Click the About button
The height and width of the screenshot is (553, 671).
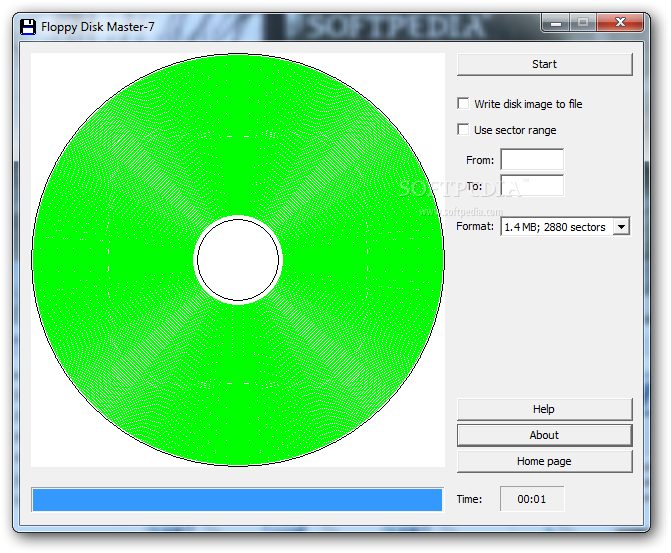tap(544, 435)
